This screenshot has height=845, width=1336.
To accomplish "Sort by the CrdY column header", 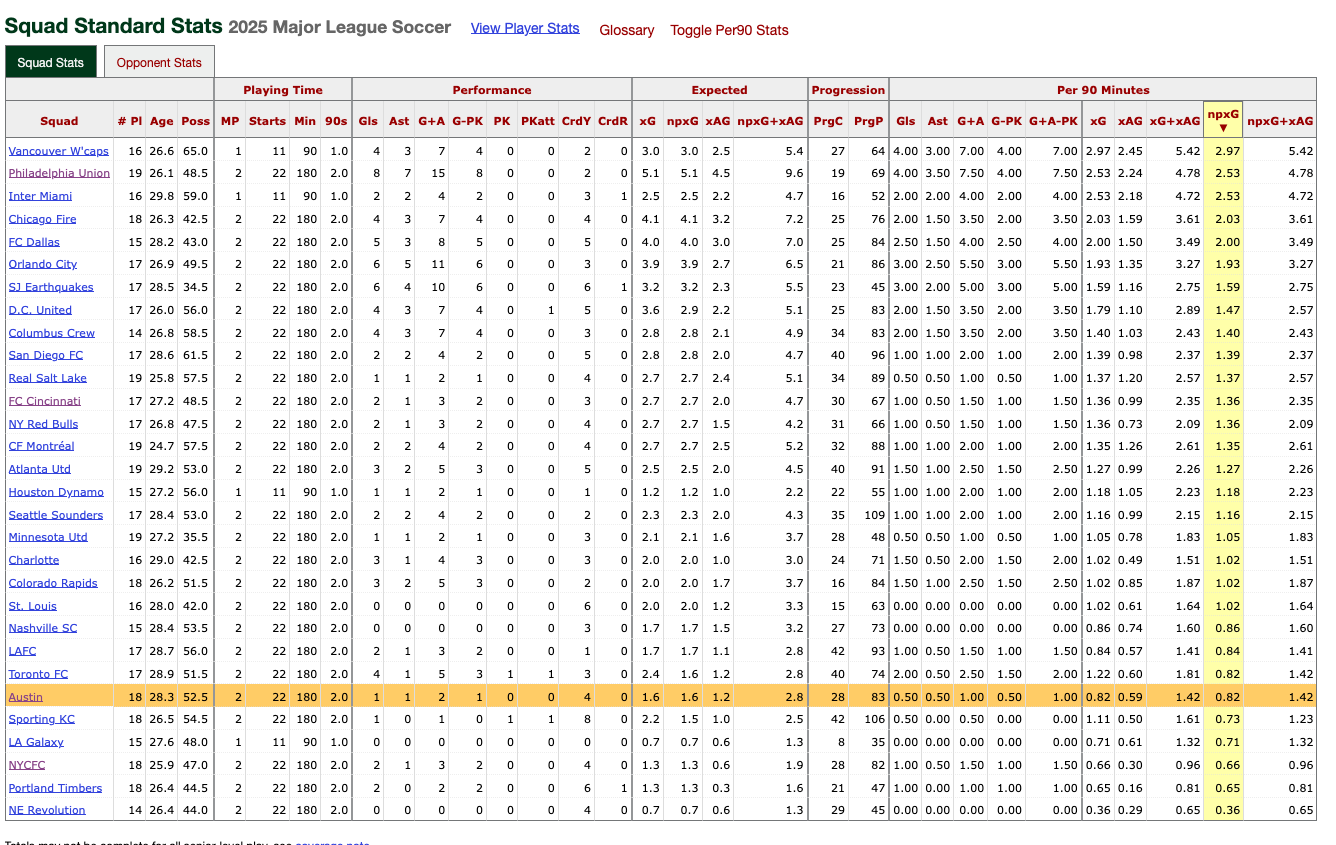I will pyautogui.click(x=576, y=121).
